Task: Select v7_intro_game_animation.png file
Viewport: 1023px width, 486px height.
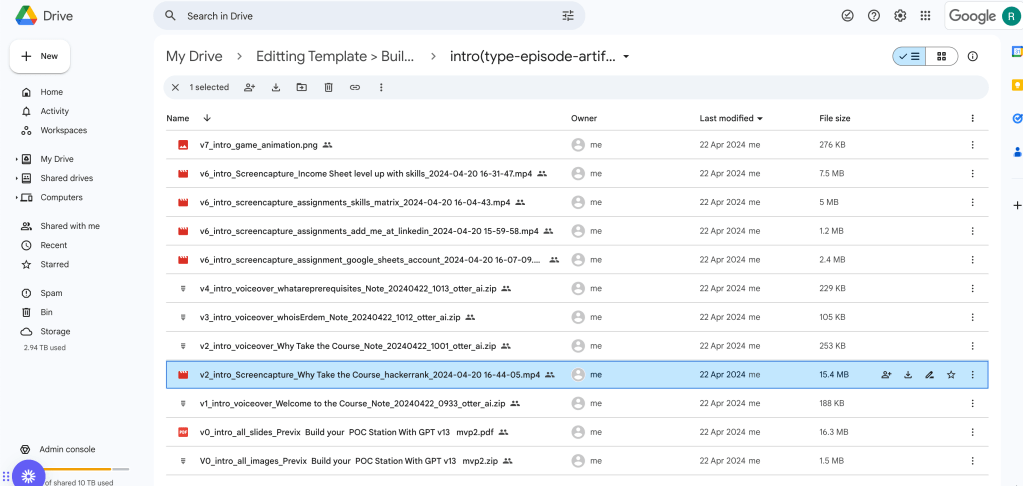Action: coord(577,145)
